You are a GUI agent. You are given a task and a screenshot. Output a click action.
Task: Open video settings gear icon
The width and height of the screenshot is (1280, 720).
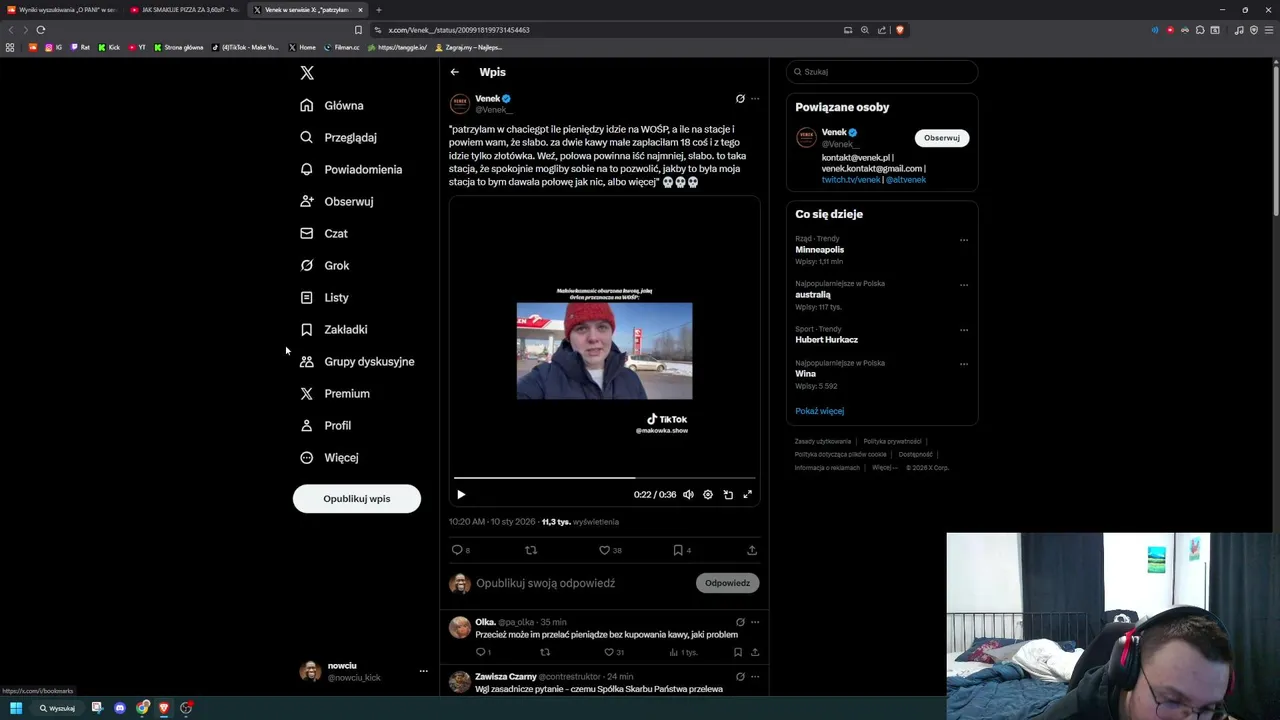(x=708, y=494)
